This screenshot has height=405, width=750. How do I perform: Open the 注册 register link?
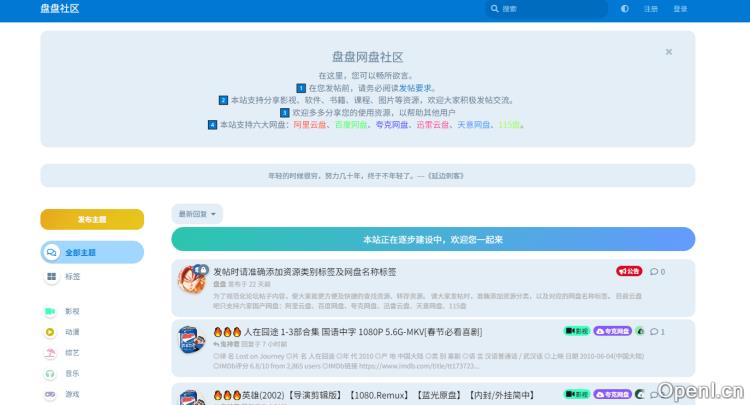click(651, 9)
